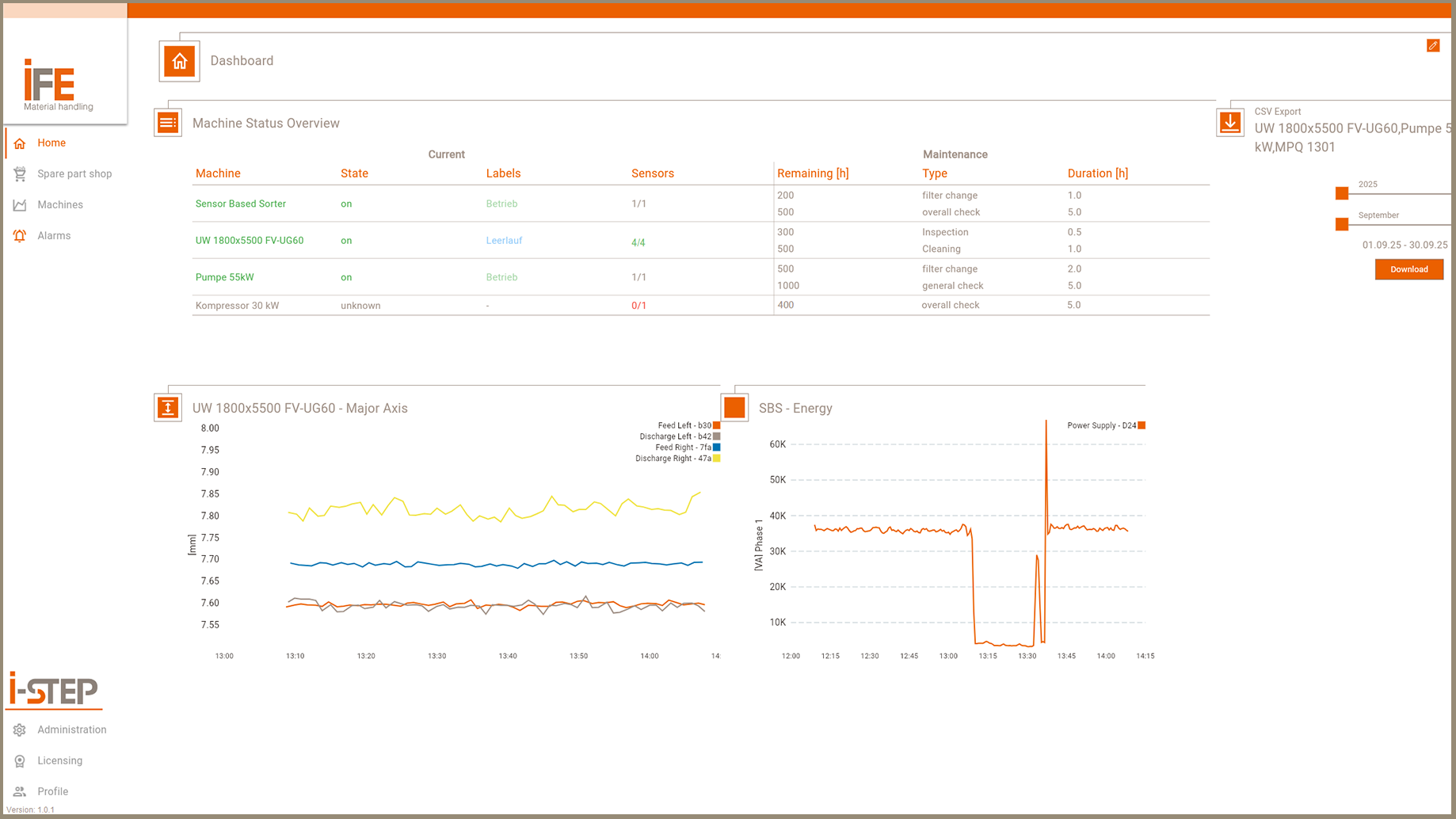Click the CSV Export download arrow icon
Viewport: 1456px width, 819px height.
click(x=1229, y=123)
